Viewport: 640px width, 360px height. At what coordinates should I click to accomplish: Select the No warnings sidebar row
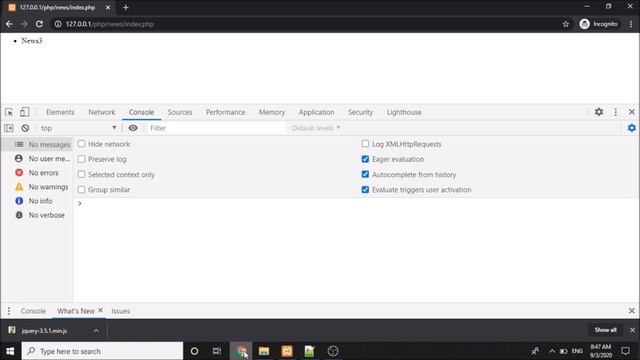pos(37,187)
